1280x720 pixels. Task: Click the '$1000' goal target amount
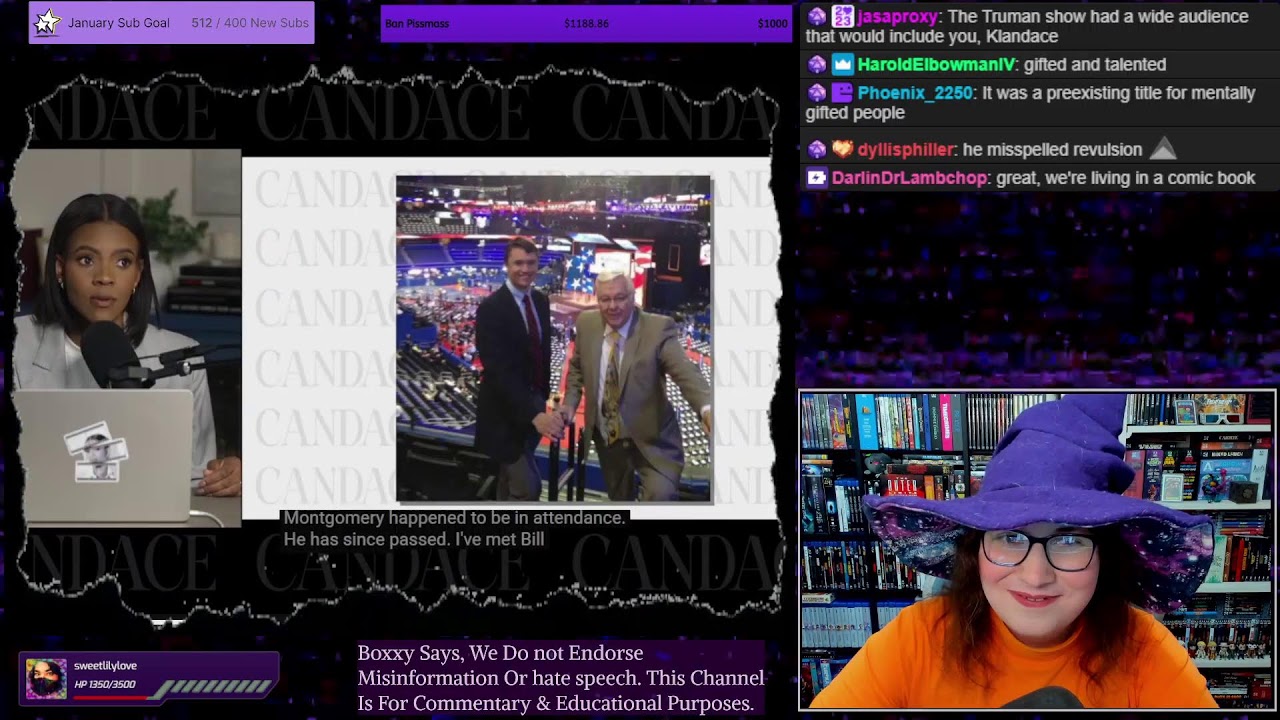pyautogui.click(x=772, y=24)
